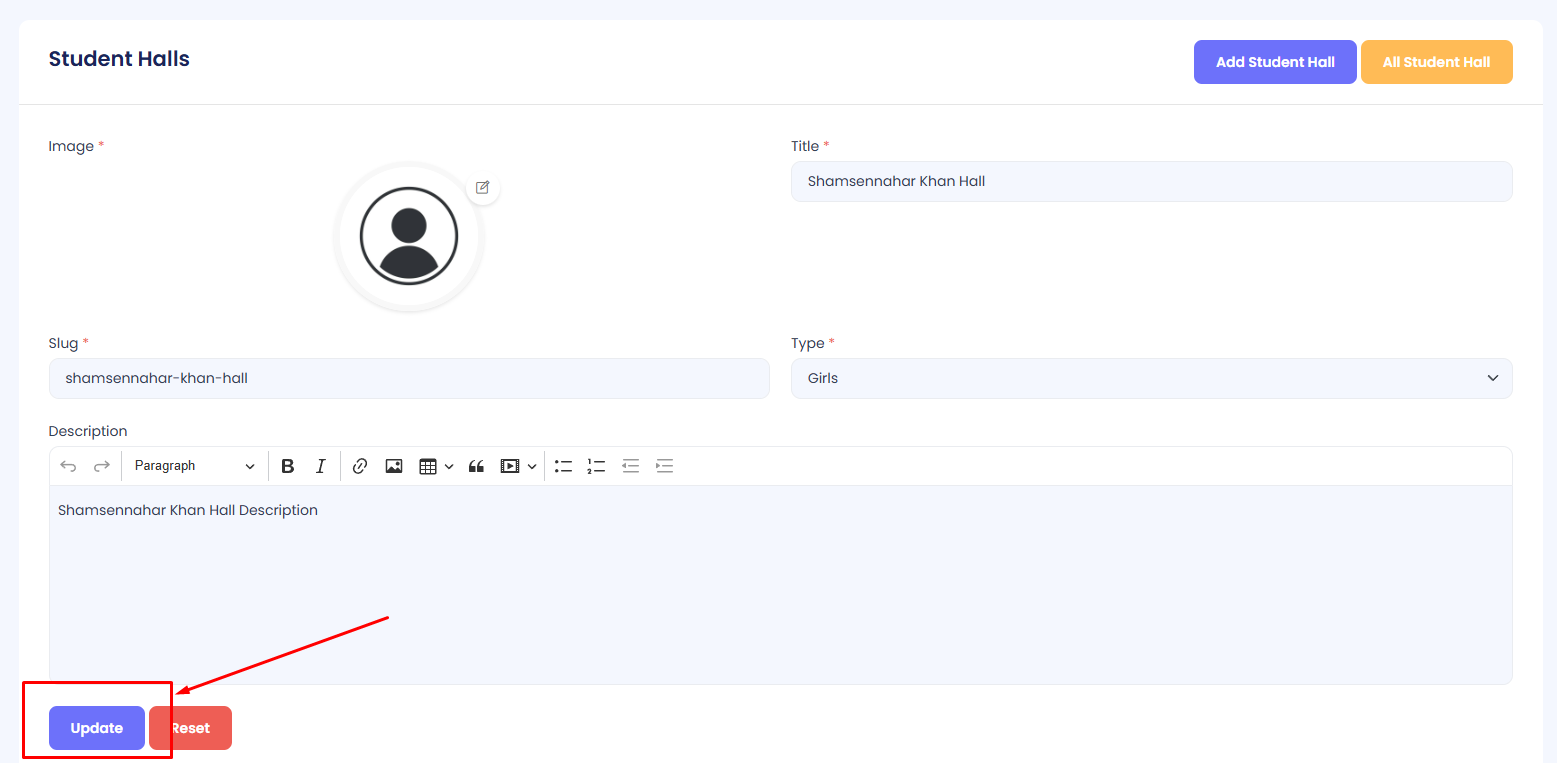Click the block quote icon

pyautogui.click(x=476, y=466)
